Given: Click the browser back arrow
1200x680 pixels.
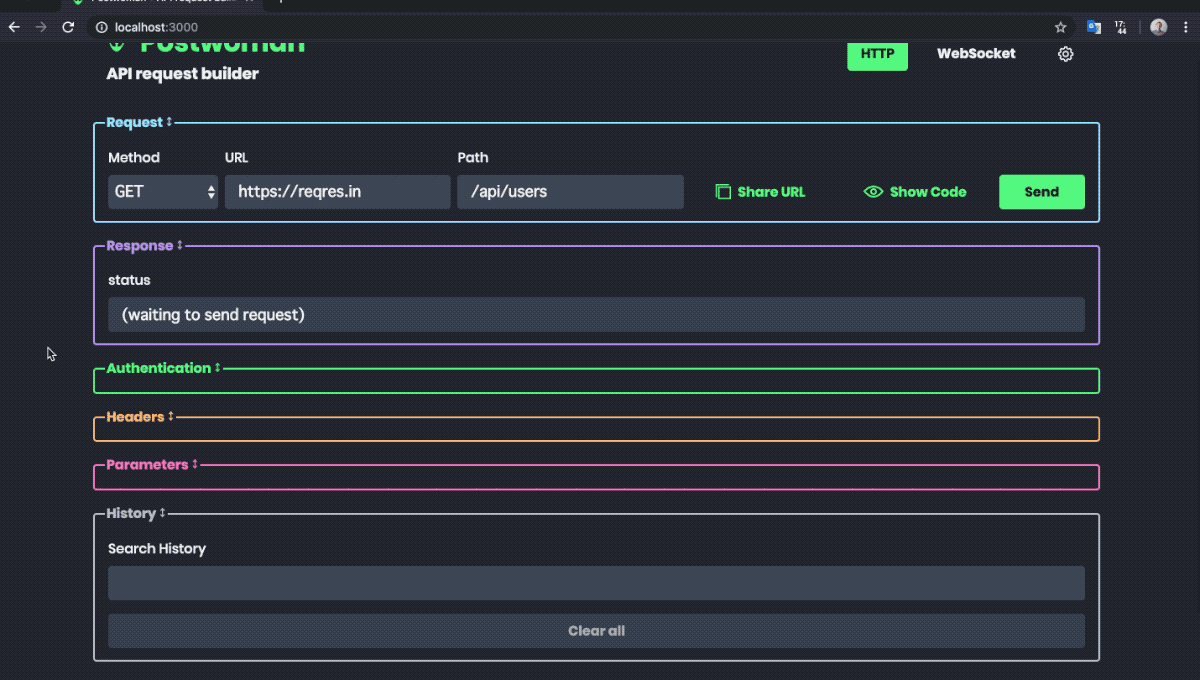Looking at the screenshot, I should coord(14,27).
